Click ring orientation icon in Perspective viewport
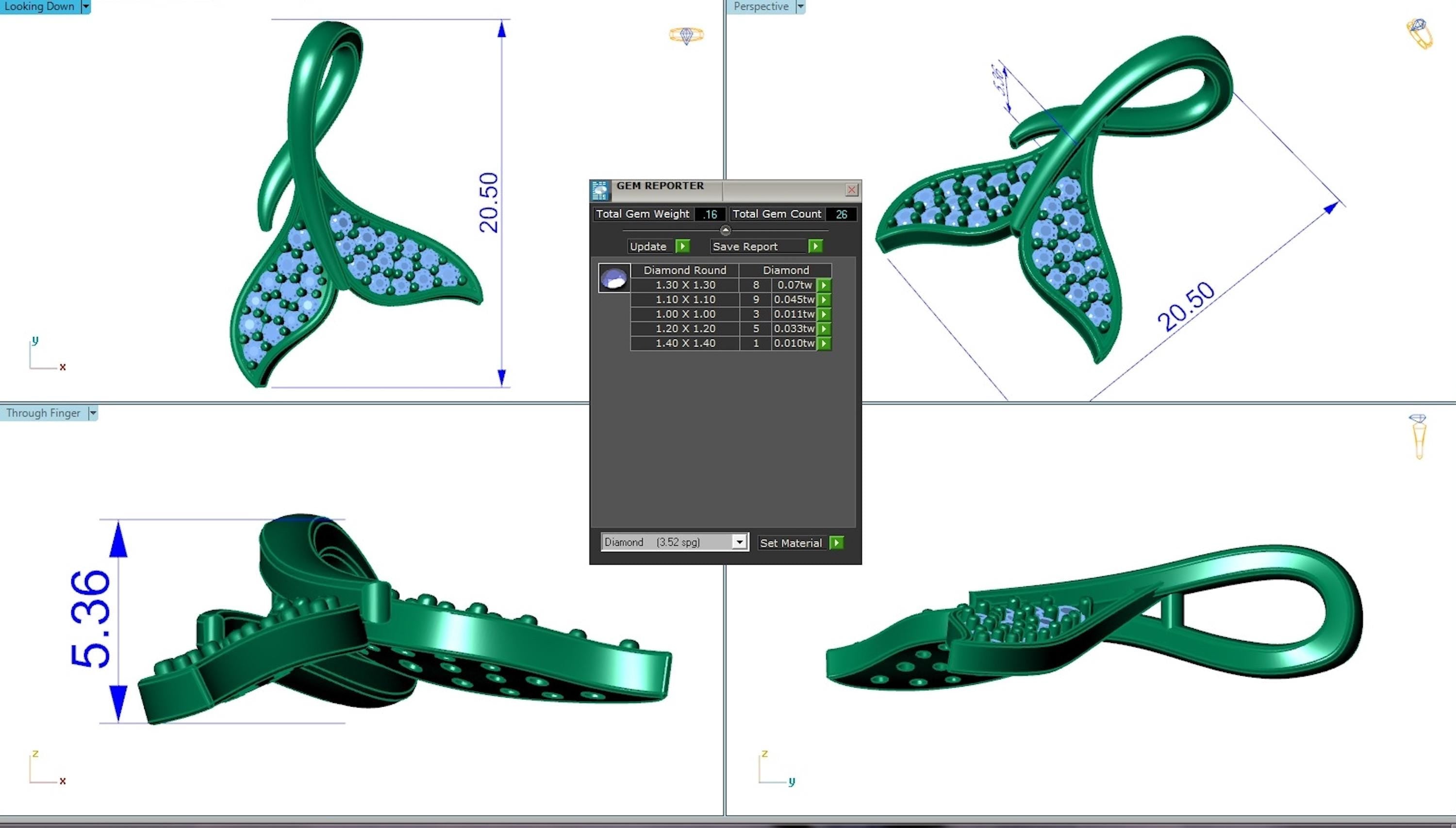The height and width of the screenshot is (828, 1456). pyautogui.click(x=1419, y=33)
